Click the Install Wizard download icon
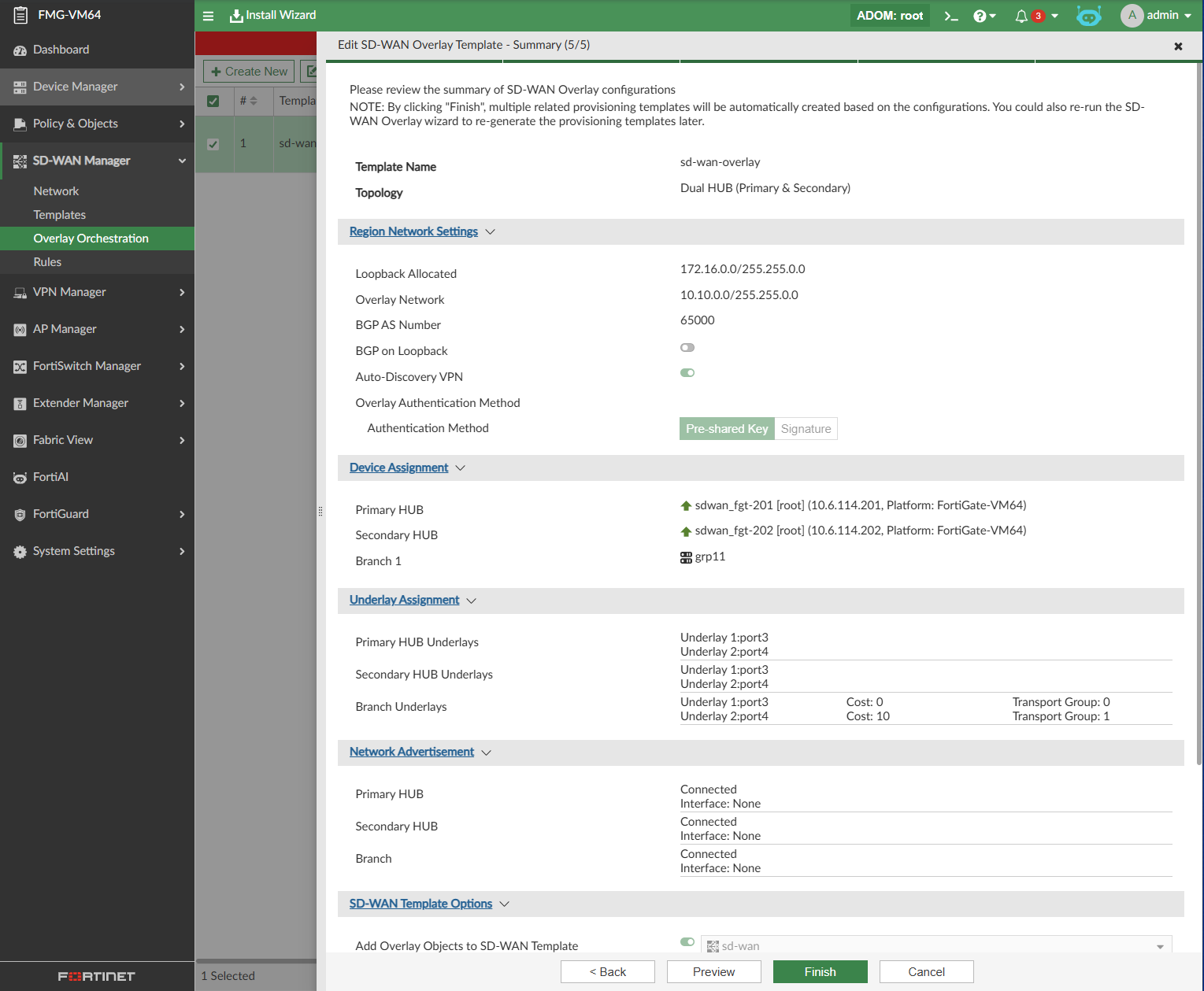Viewport: 1204px width, 991px height. coord(236,16)
